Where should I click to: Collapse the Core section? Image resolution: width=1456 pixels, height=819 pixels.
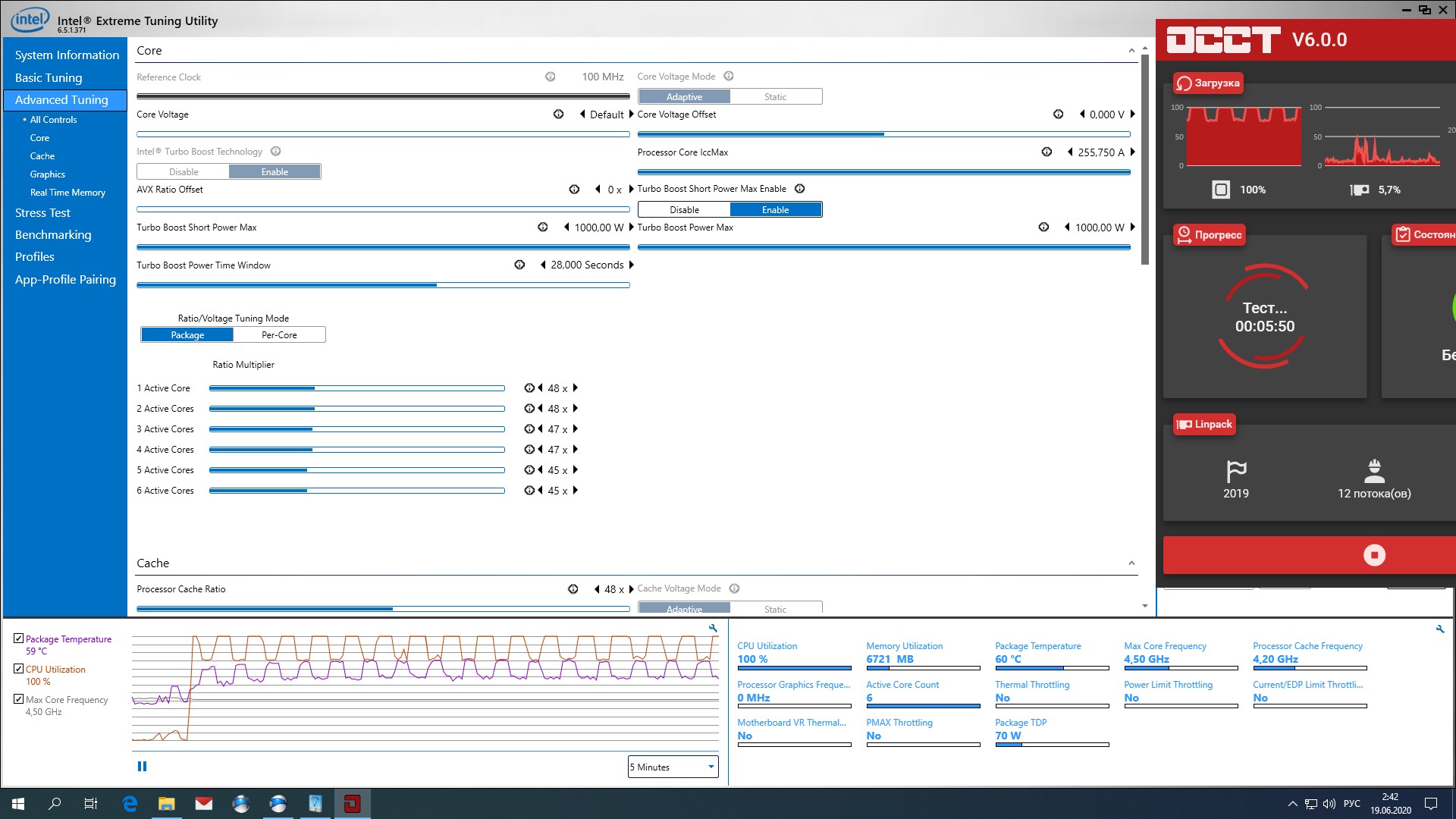click(1131, 51)
